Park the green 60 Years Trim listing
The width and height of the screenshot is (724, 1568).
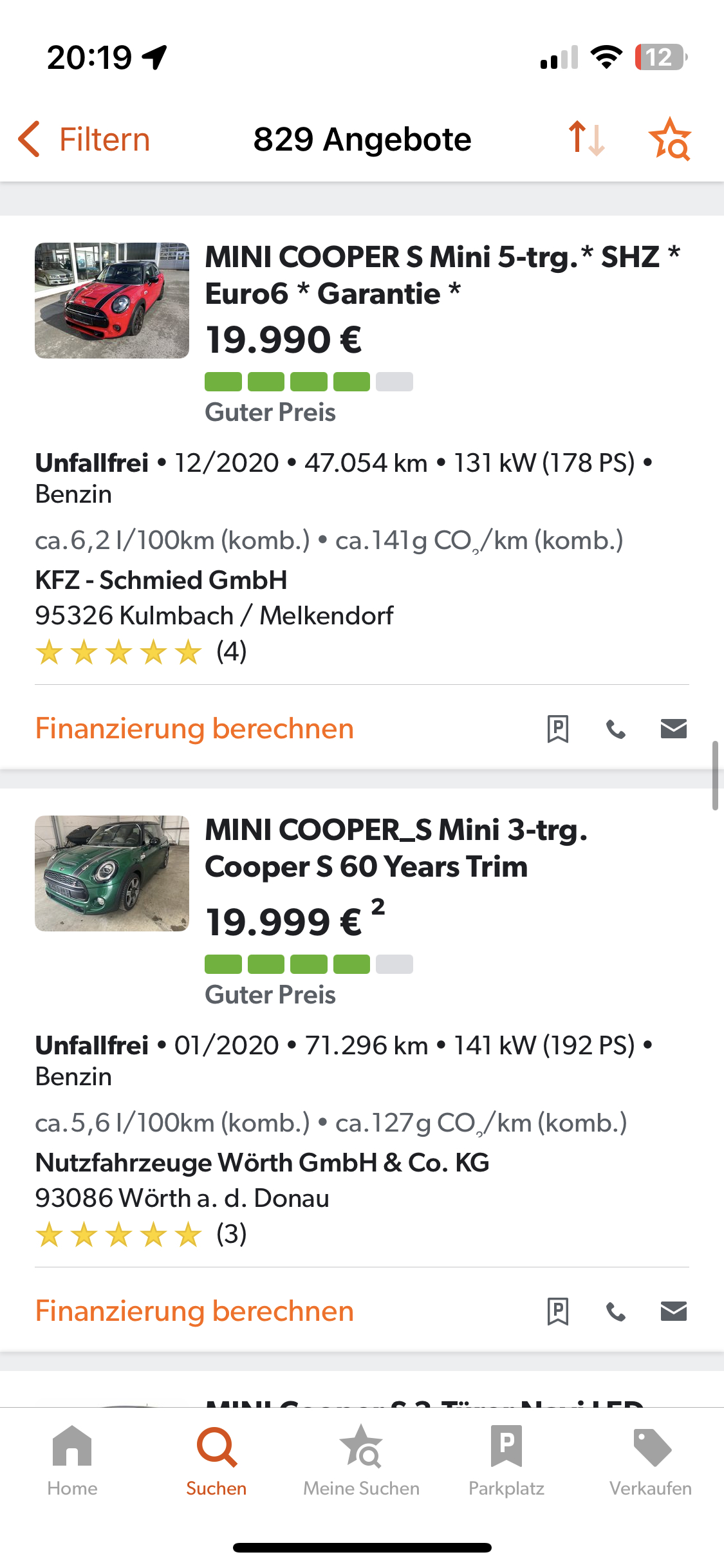(x=557, y=1311)
